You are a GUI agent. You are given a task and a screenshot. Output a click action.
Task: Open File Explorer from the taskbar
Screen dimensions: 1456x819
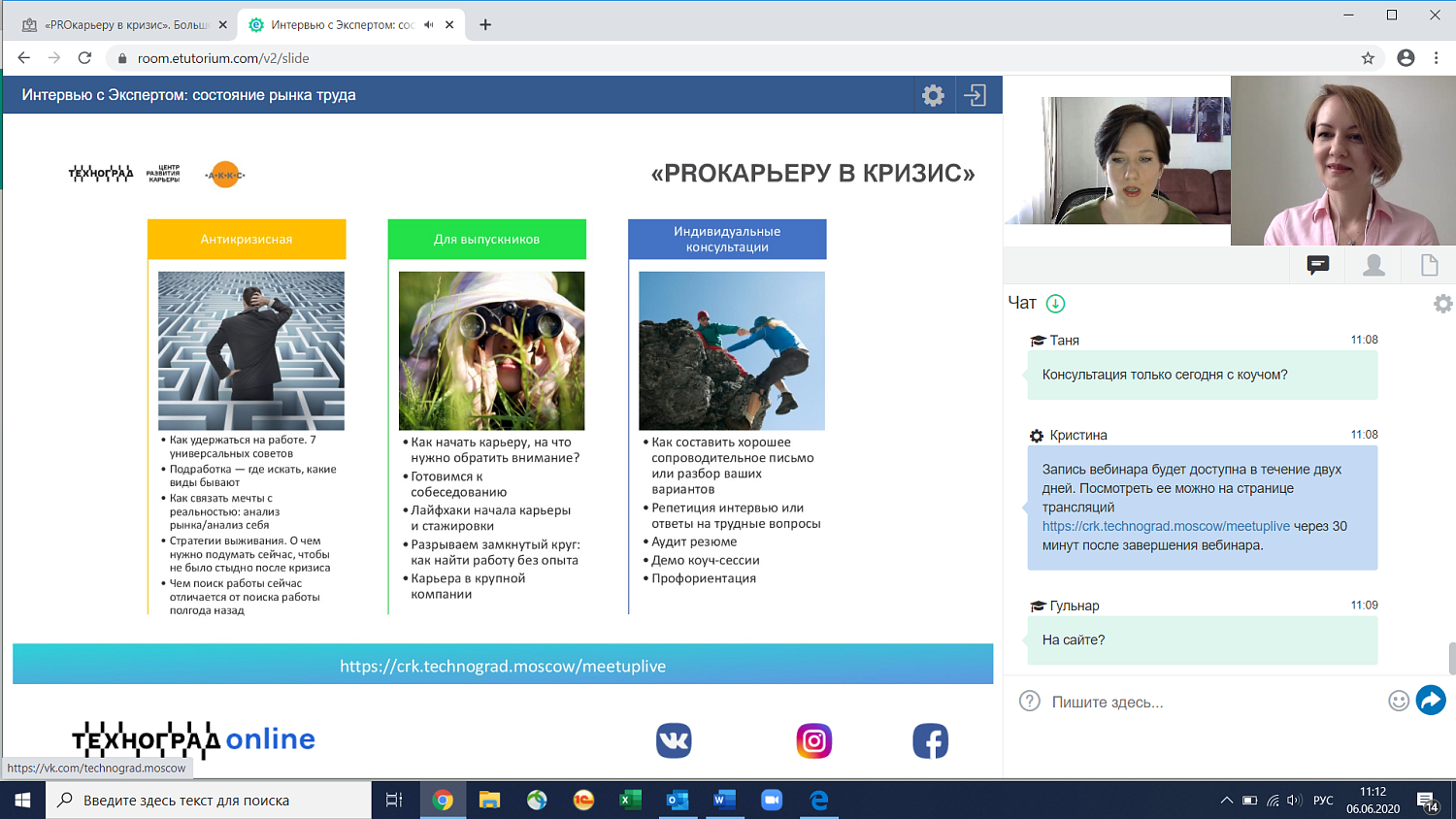pyautogui.click(x=489, y=800)
